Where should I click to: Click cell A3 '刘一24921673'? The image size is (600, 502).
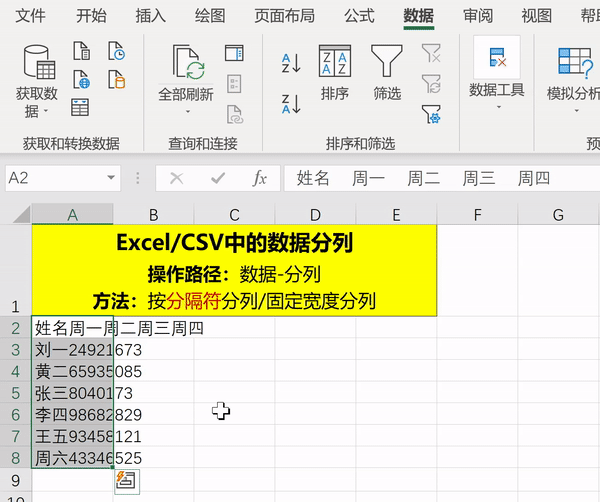point(72,349)
